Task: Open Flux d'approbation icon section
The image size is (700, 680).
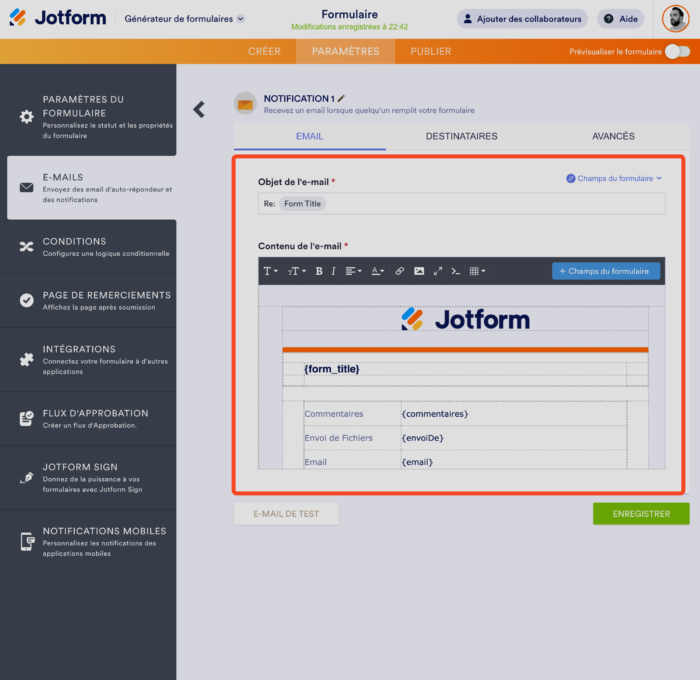Action: (26, 418)
